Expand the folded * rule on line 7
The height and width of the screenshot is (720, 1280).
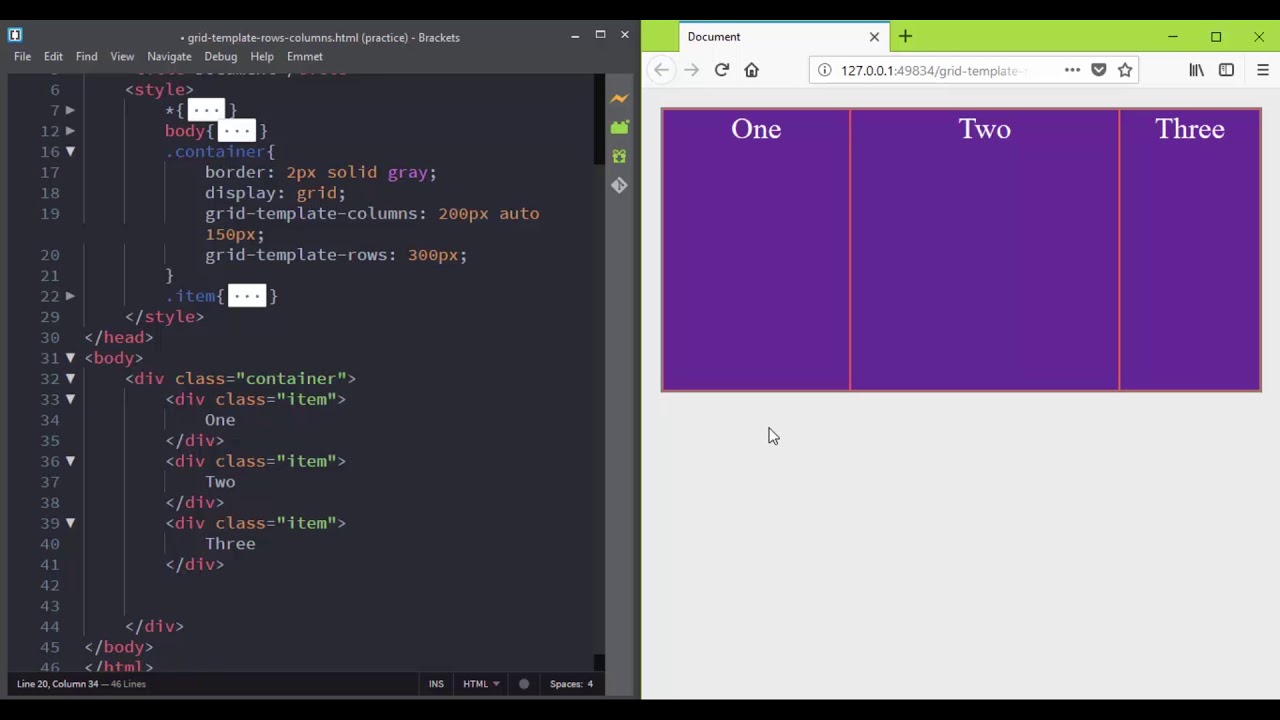pos(70,110)
